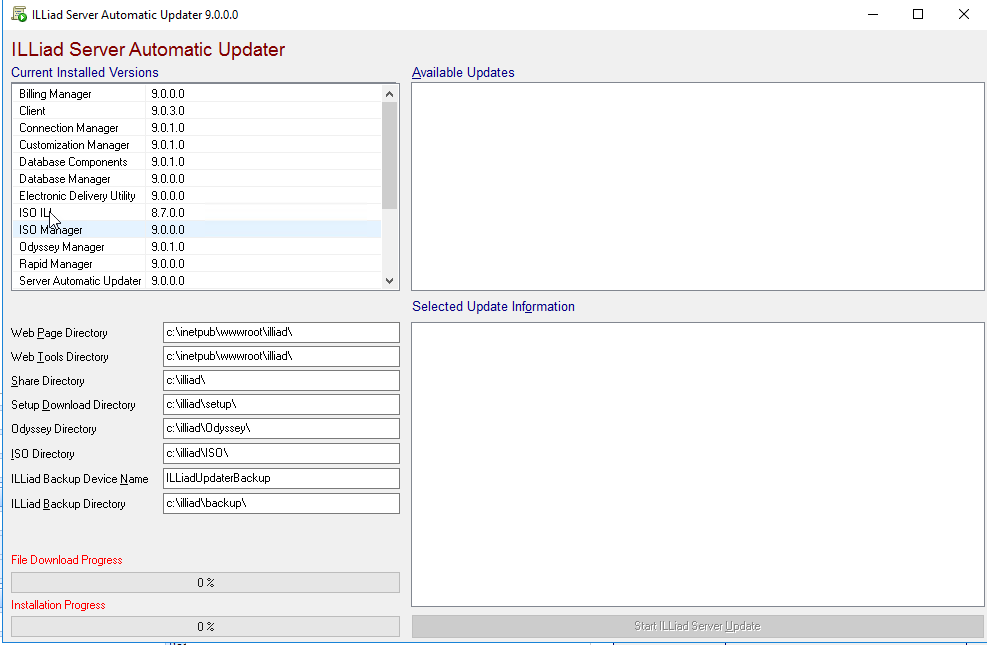Maximize the updater window
The width and height of the screenshot is (987, 645).
click(x=918, y=15)
